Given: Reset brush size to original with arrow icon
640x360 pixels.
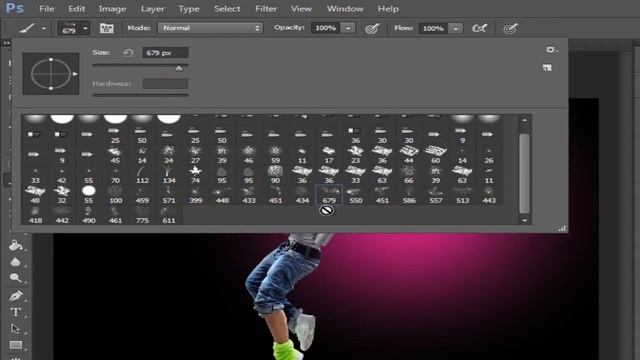Looking at the screenshot, I should pos(128,53).
